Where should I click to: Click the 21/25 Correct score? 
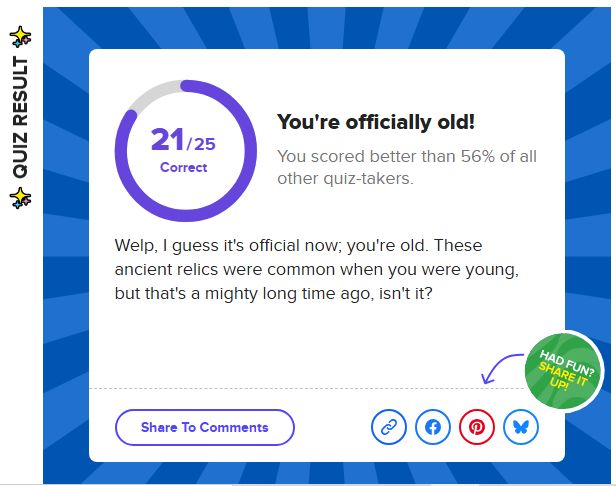183,149
